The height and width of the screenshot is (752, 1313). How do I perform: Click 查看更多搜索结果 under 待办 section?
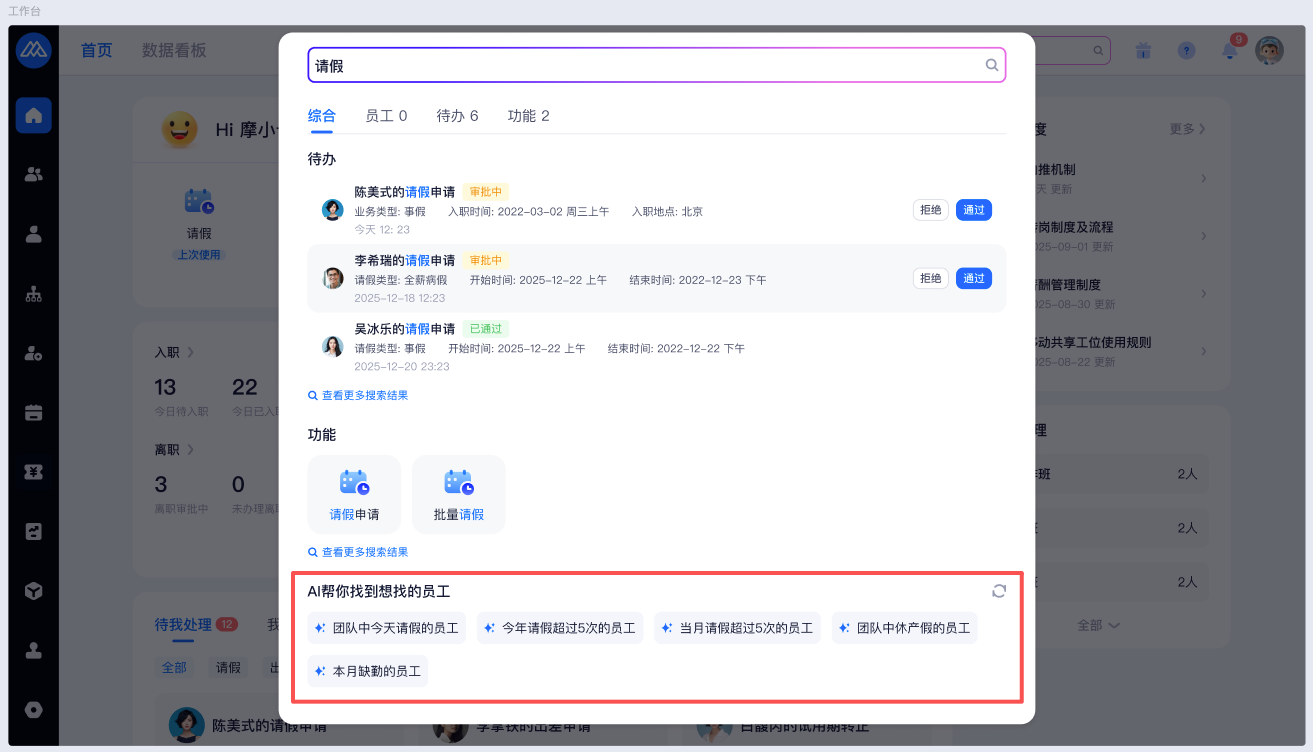pos(358,395)
